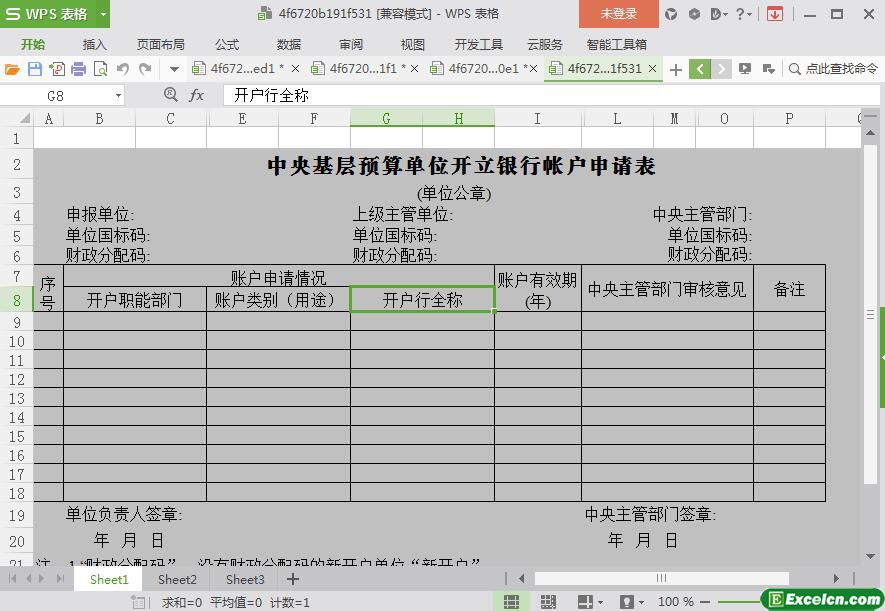Expand the quick access toolbar customization arrow
This screenshot has width=885, height=611.
(x=174, y=69)
